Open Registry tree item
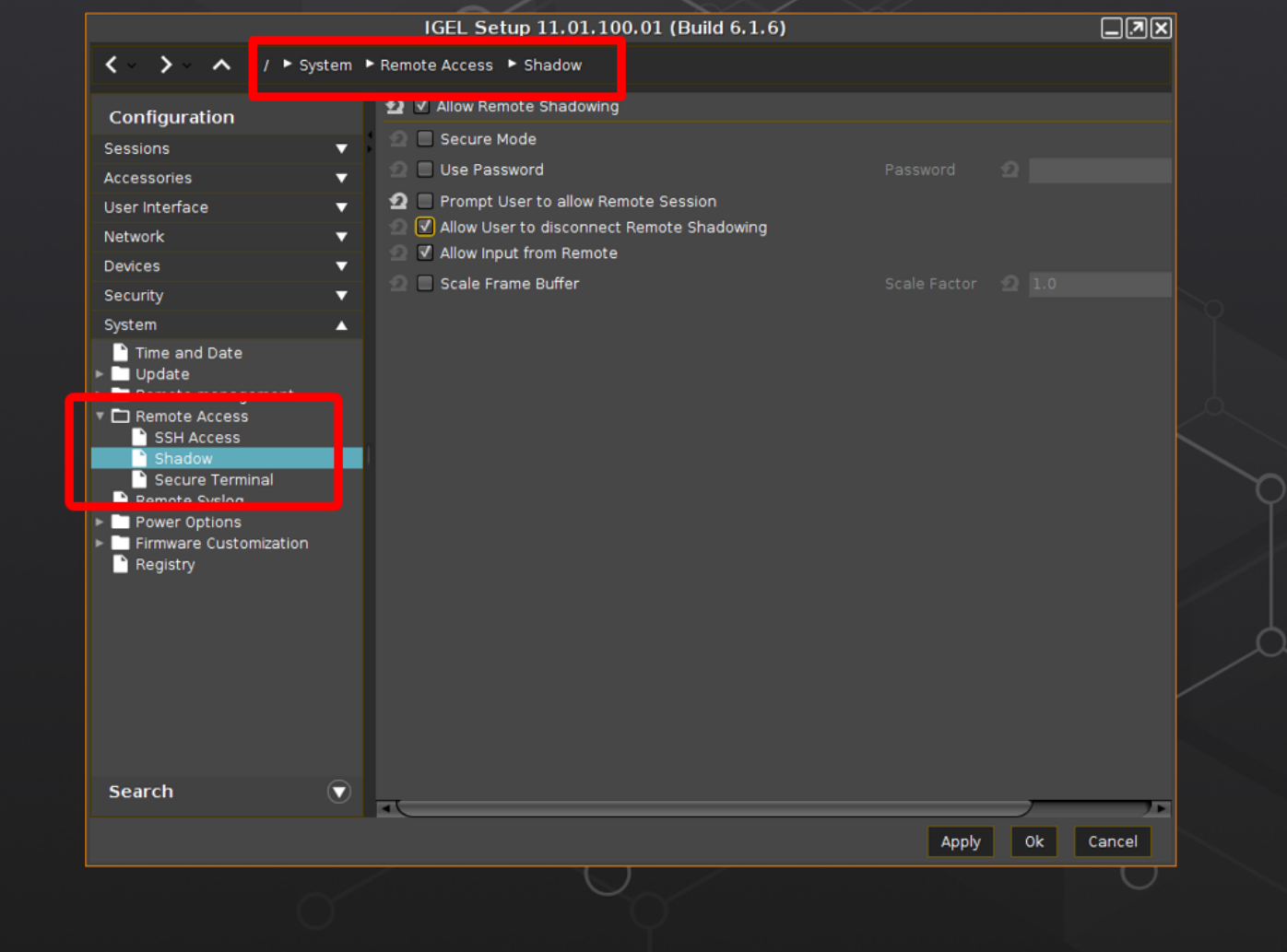The image size is (1287, 952). point(165,564)
